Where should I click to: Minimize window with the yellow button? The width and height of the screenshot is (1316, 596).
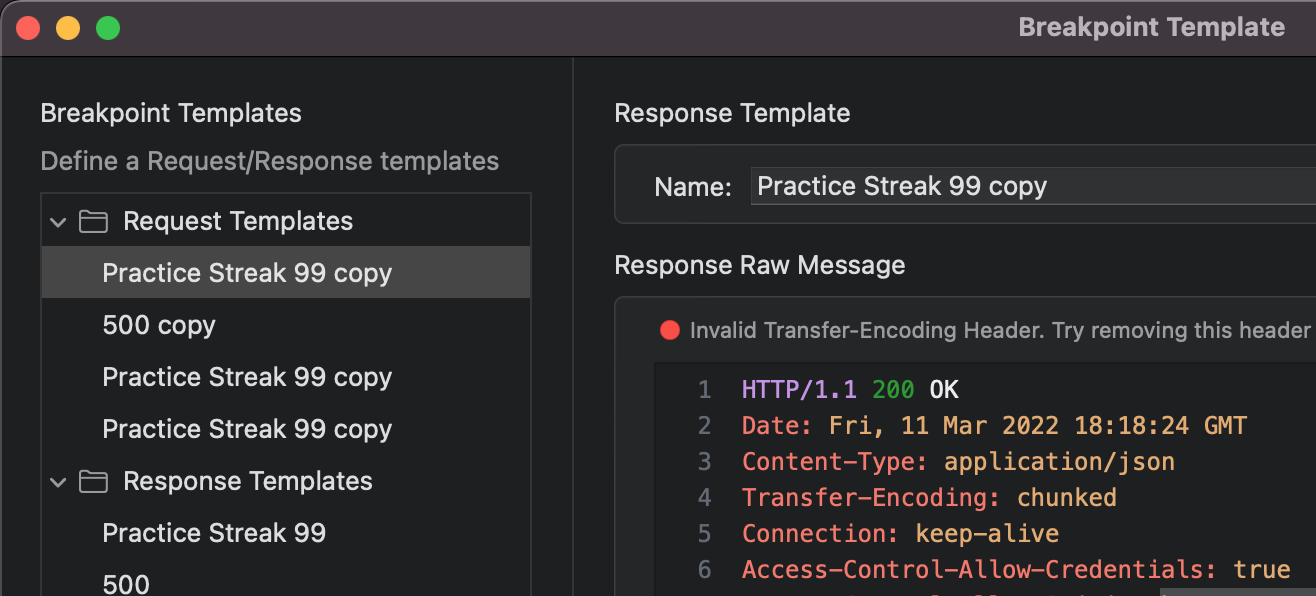point(68,28)
